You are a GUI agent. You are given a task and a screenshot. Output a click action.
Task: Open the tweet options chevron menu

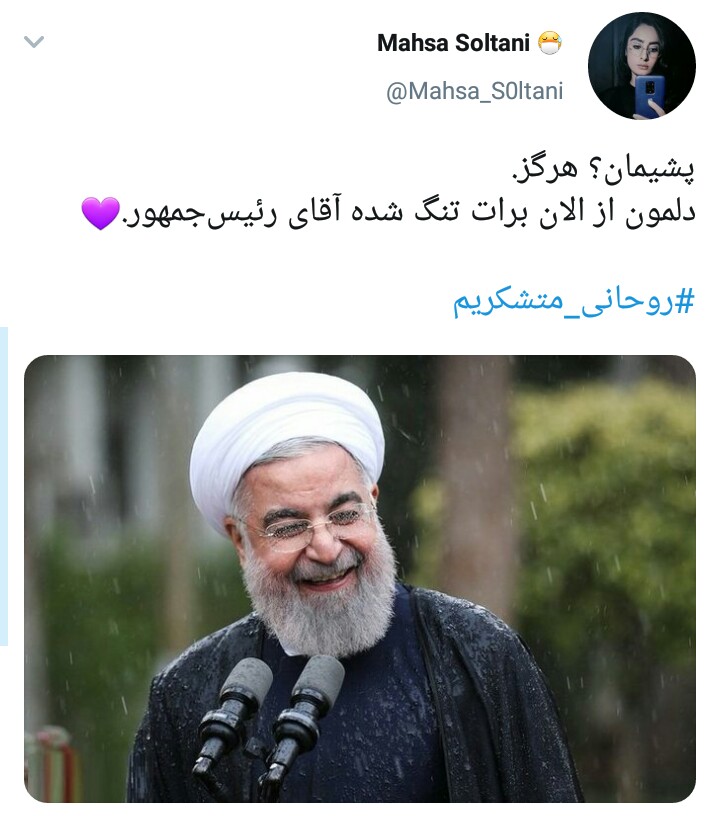coord(34,42)
